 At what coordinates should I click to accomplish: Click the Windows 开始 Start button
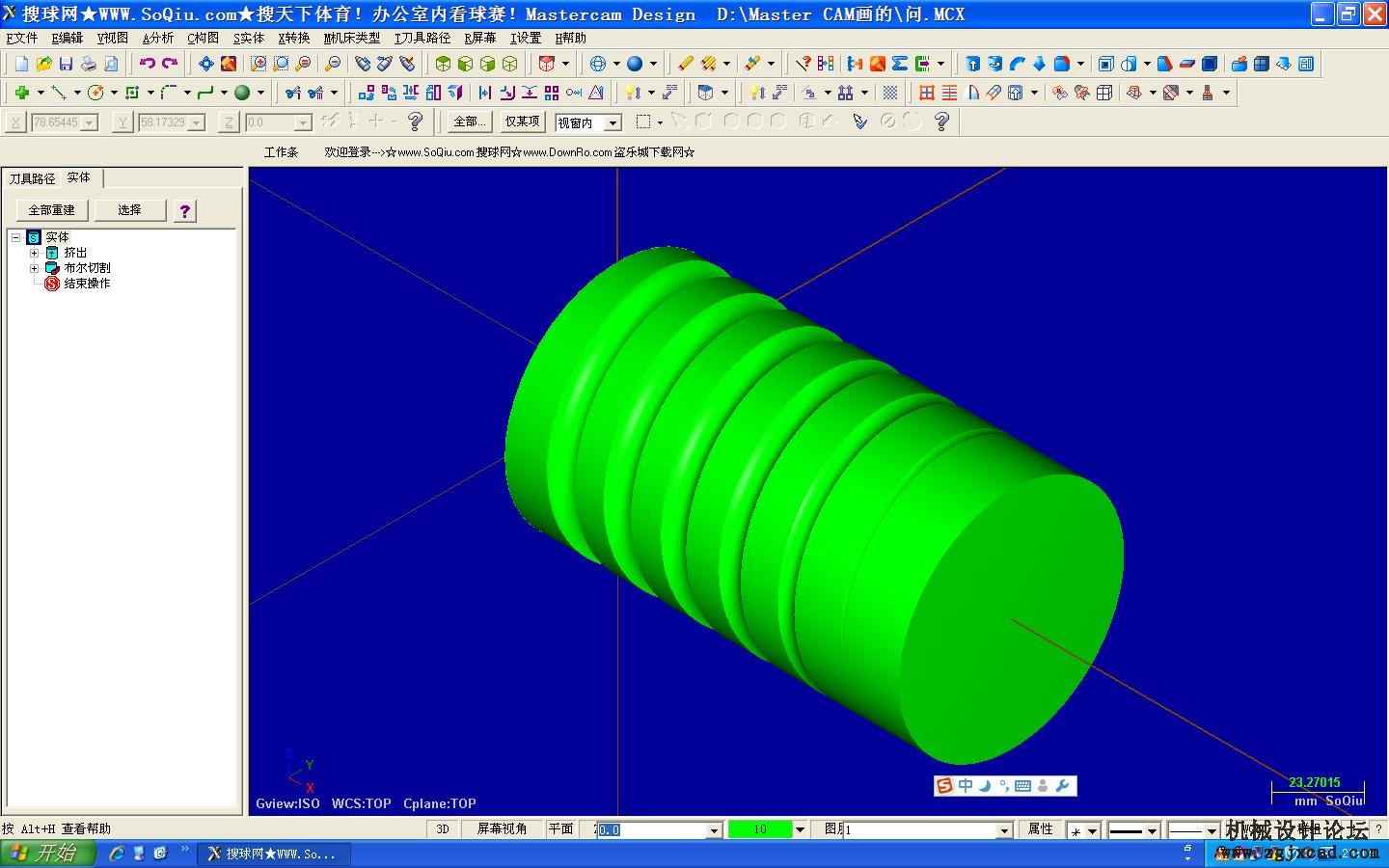pos(46,854)
